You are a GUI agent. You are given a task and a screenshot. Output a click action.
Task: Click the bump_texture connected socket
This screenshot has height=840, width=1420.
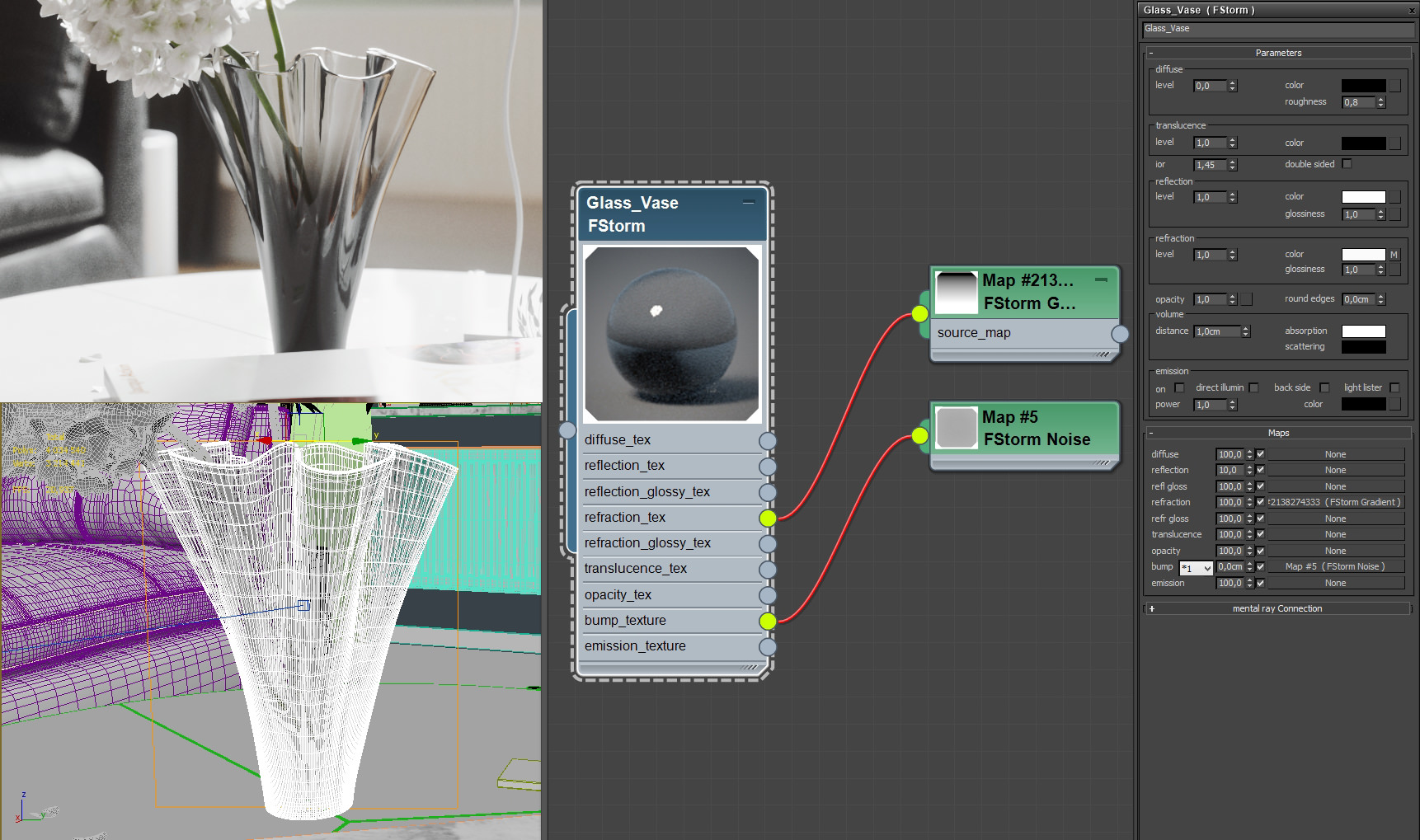[768, 621]
